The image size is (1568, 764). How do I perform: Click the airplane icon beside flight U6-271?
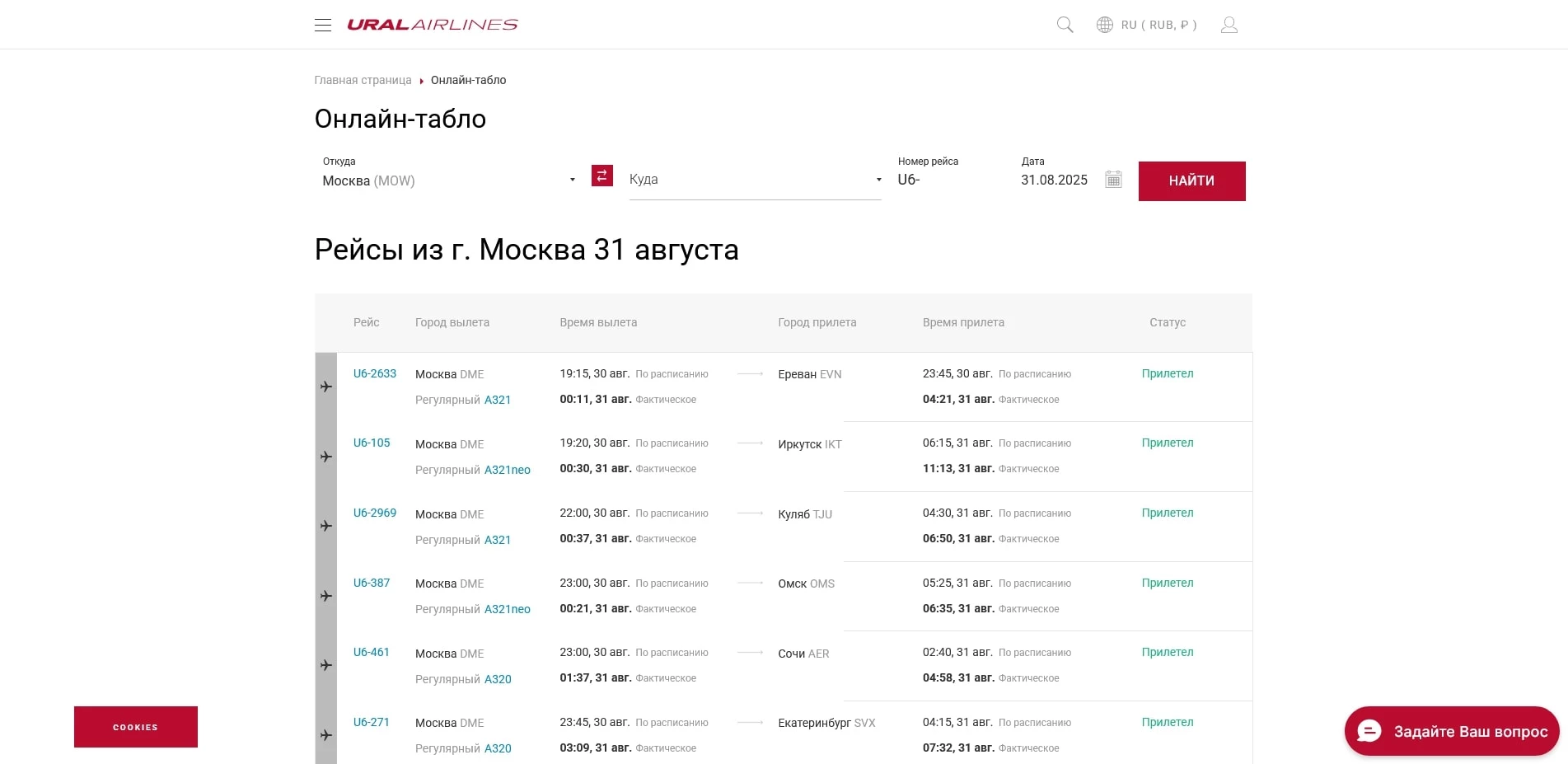(x=327, y=734)
